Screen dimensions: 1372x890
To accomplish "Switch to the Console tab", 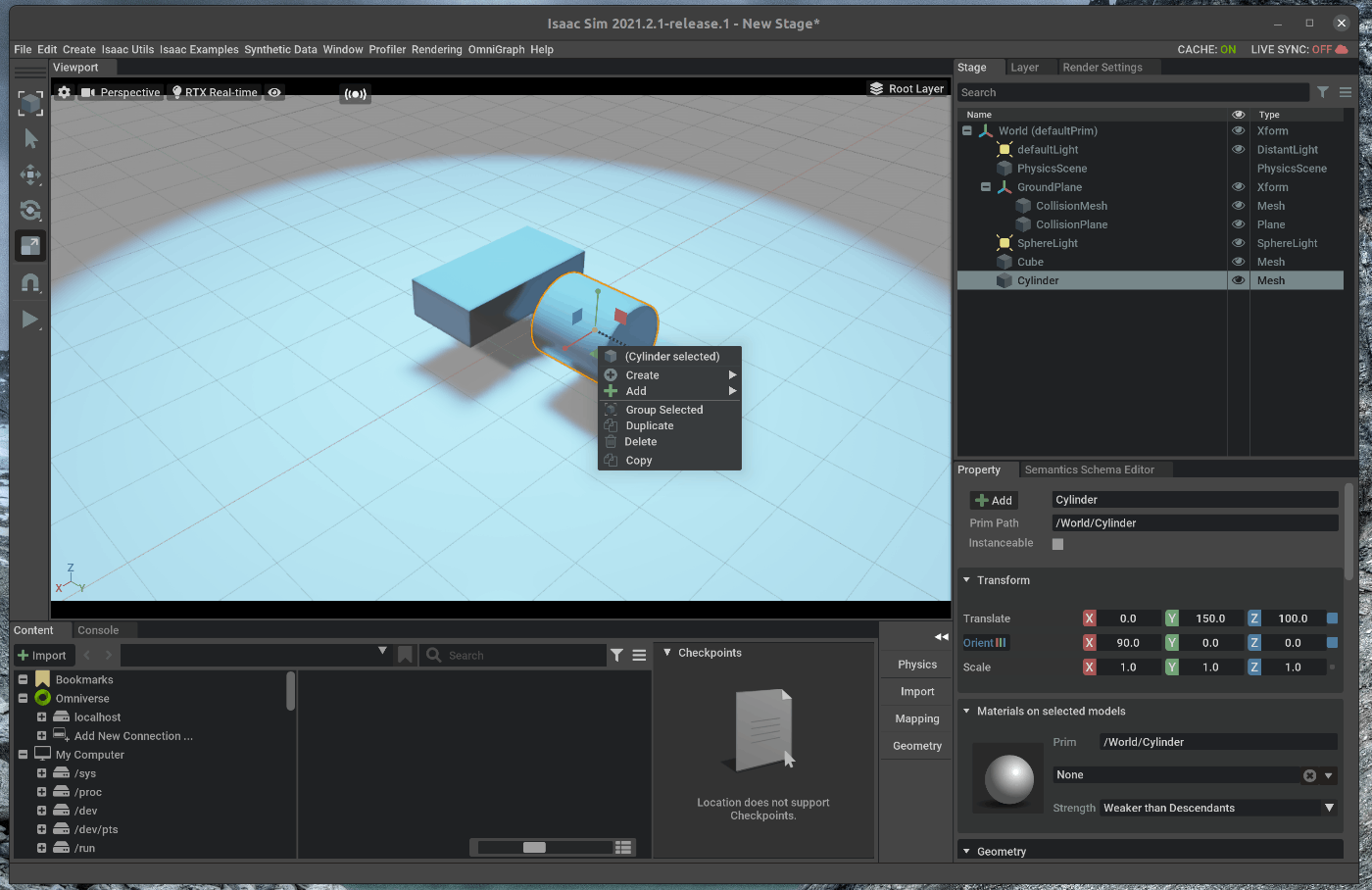I will click(98, 630).
